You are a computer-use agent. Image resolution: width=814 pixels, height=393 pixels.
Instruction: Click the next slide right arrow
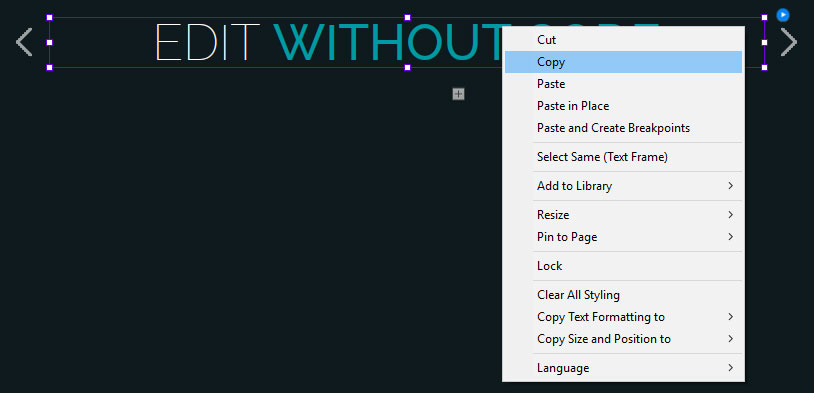(x=789, y=42)
